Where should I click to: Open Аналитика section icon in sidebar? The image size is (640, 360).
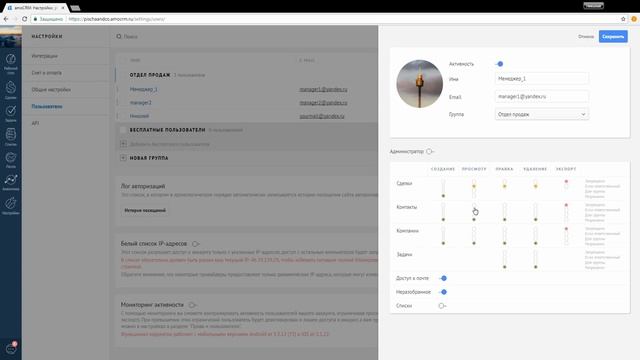pyautogui.click(x=11, y=182)
